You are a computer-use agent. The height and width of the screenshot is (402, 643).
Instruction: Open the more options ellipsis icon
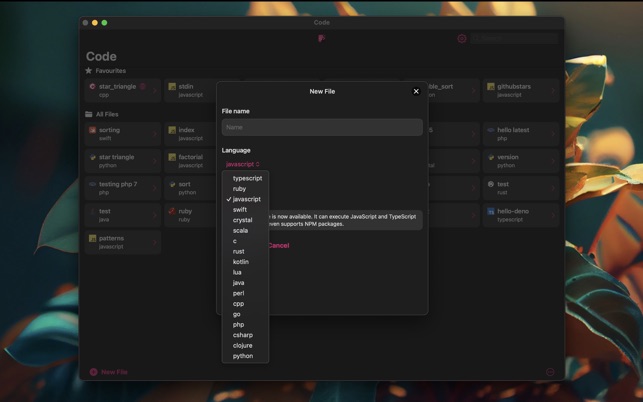(x=550, y=372)
